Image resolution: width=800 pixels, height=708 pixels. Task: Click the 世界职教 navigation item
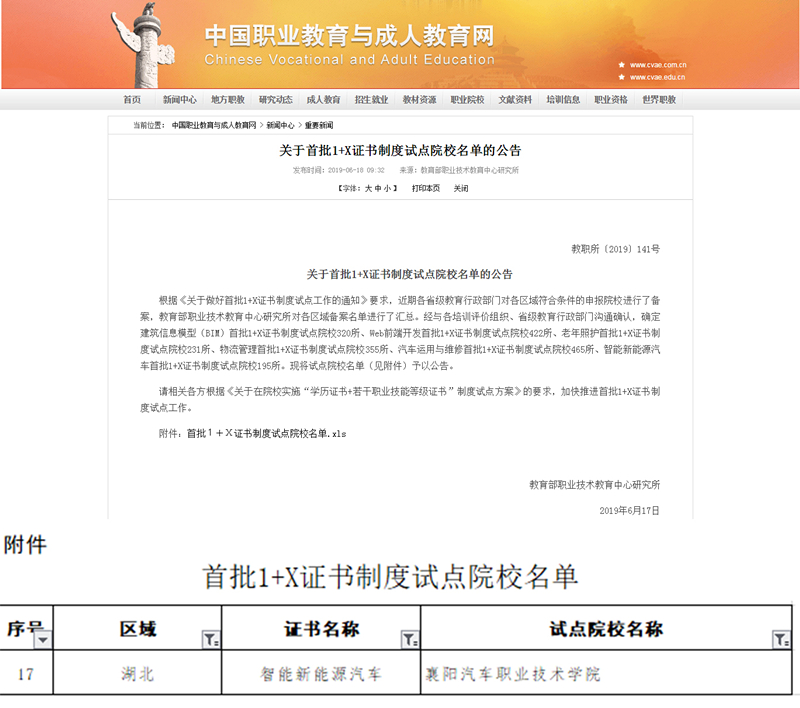(x=659, y=100)
